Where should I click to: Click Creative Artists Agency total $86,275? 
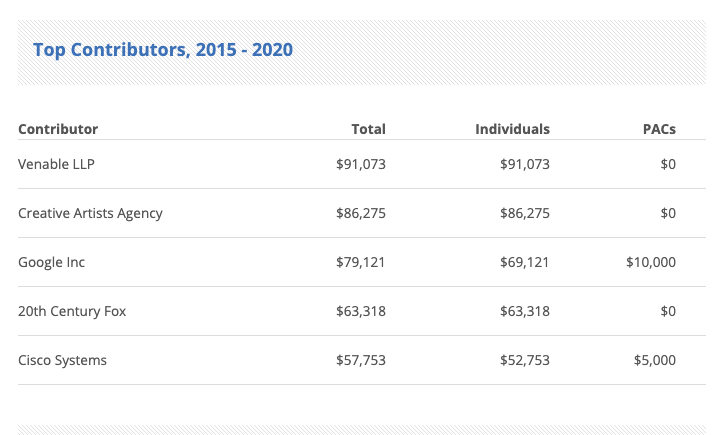[x=361, y=213]
